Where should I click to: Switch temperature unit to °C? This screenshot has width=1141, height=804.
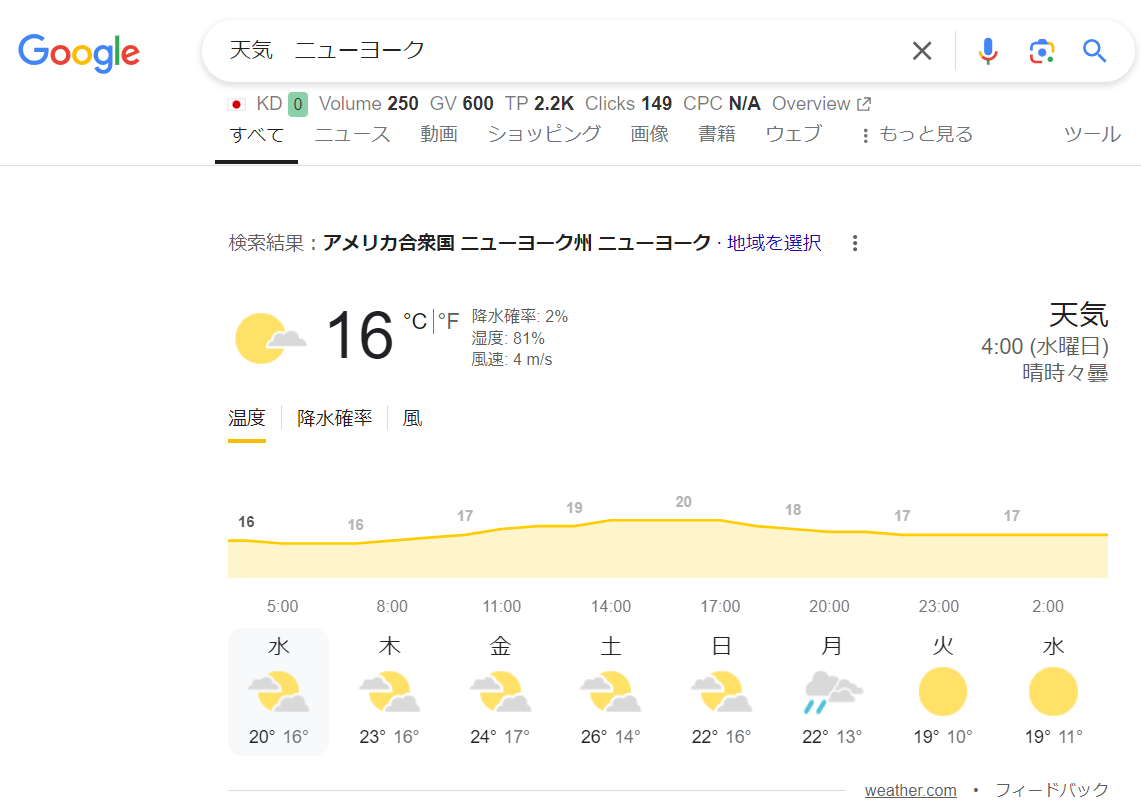(414, 321)
